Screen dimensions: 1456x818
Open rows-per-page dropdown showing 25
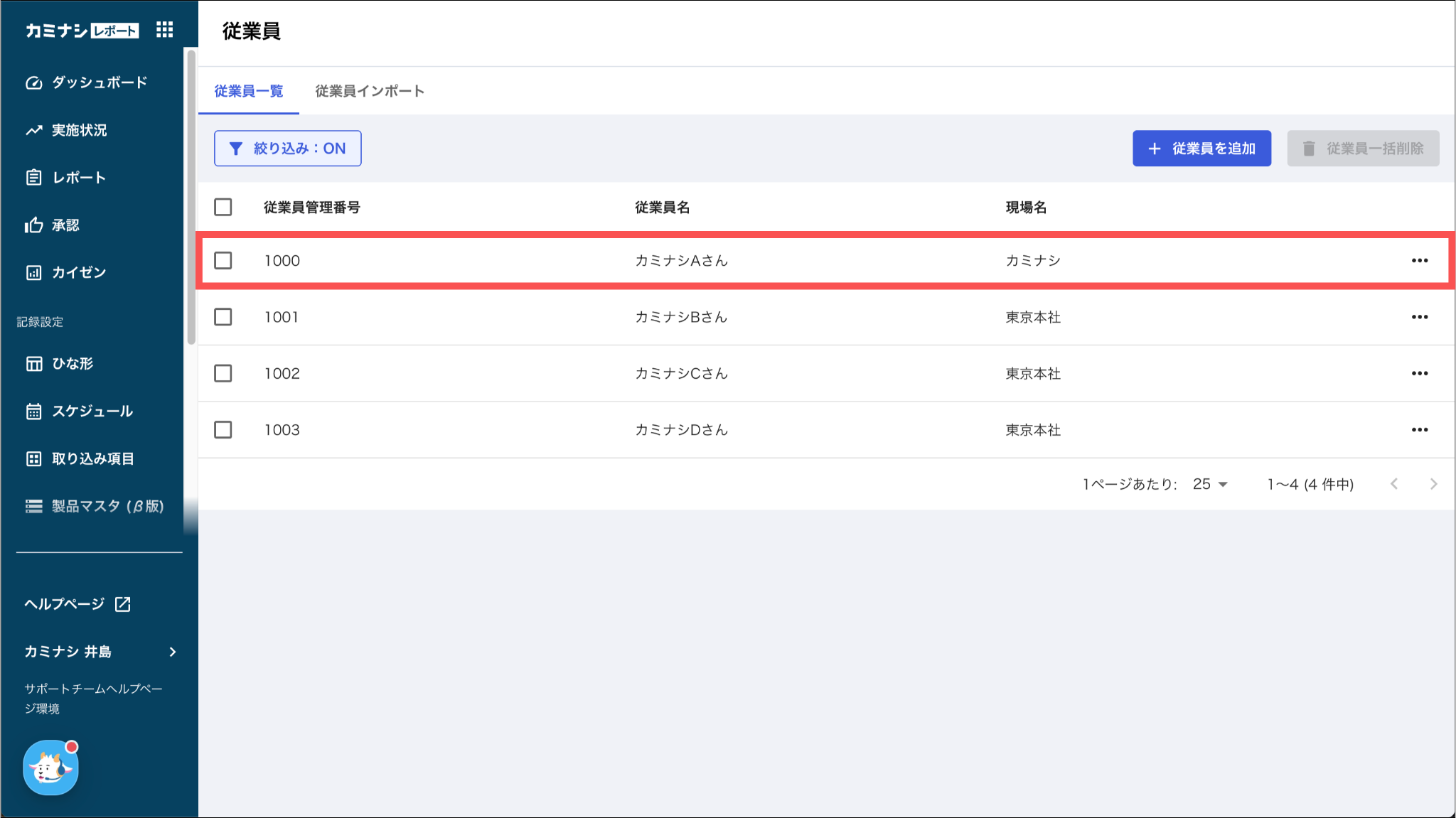(1210, 484)
